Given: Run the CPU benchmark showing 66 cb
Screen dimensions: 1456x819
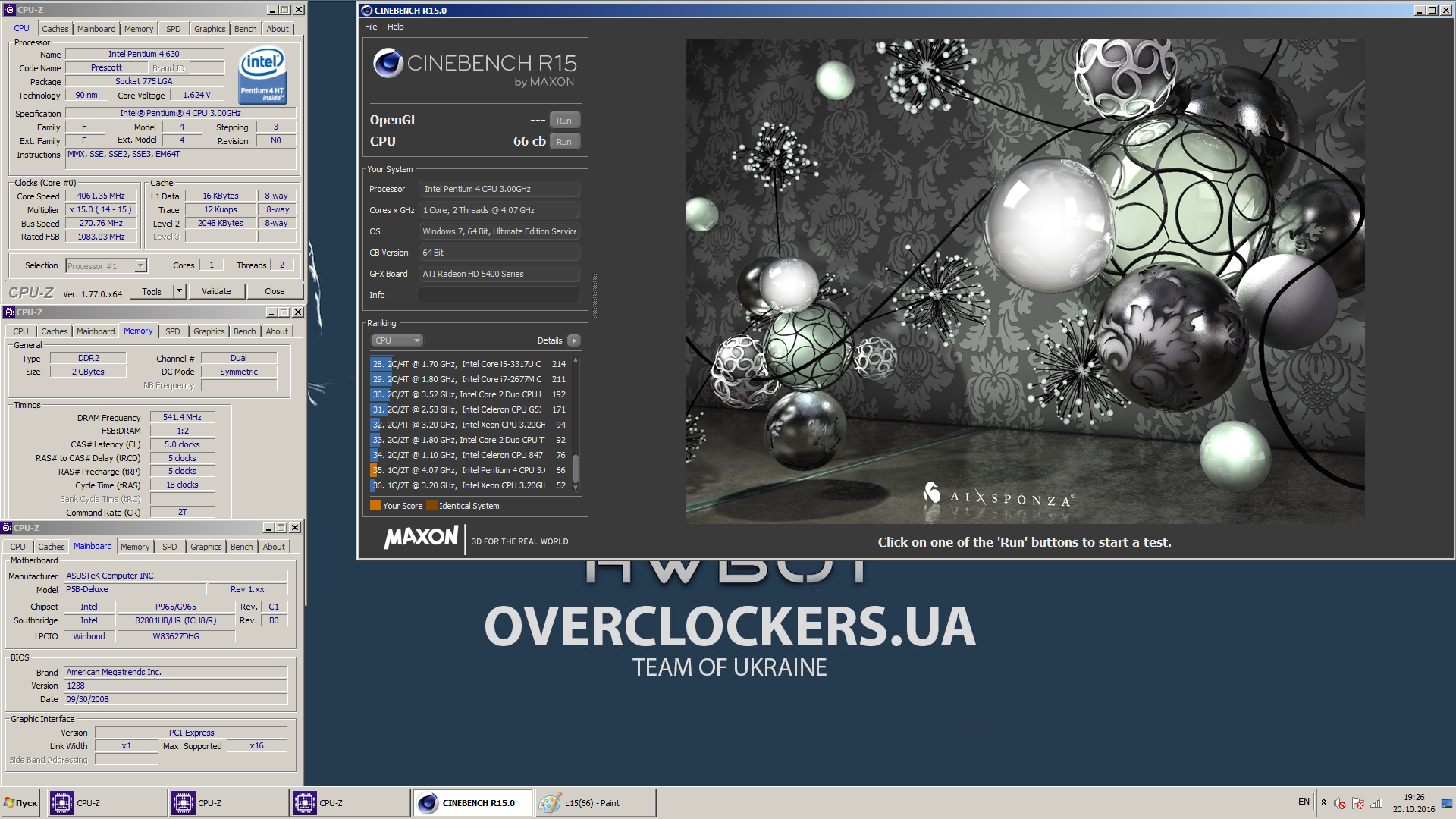Looking at the screenshot, I should tap(564, 142).
